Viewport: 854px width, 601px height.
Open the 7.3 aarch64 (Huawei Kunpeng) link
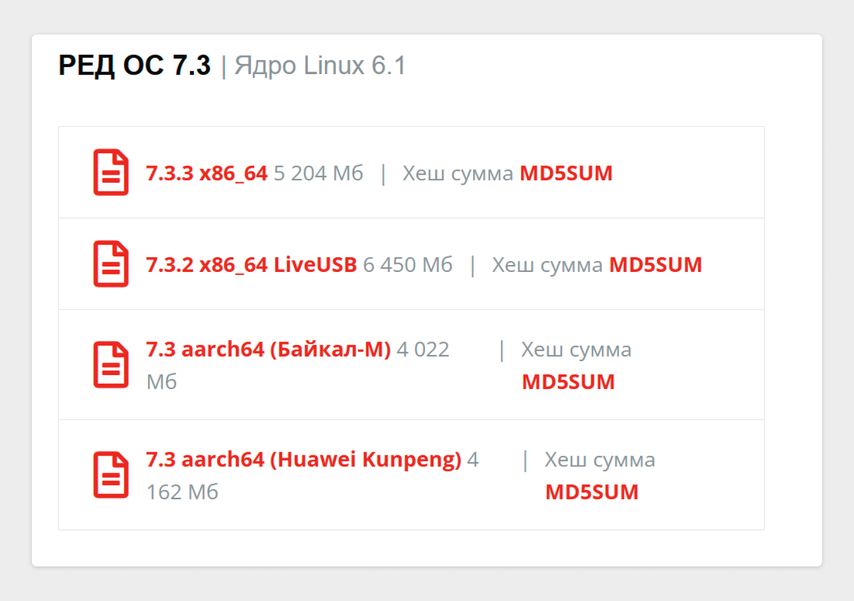(x=304, y=460)
